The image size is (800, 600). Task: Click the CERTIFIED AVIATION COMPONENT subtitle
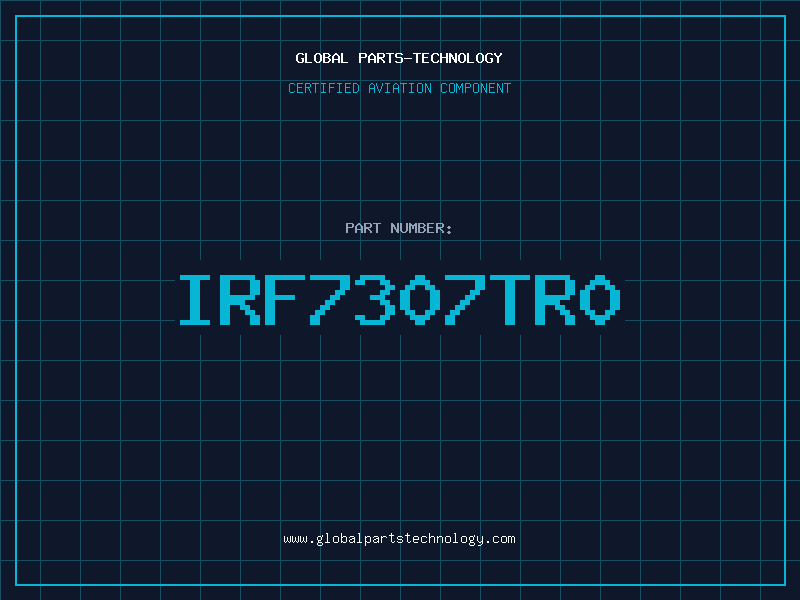[x=399, y=88]
